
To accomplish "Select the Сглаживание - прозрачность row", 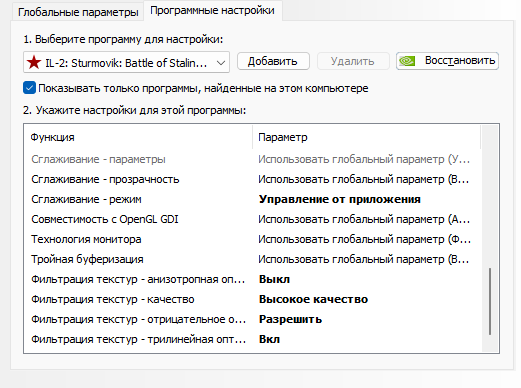I will [253, 179].
